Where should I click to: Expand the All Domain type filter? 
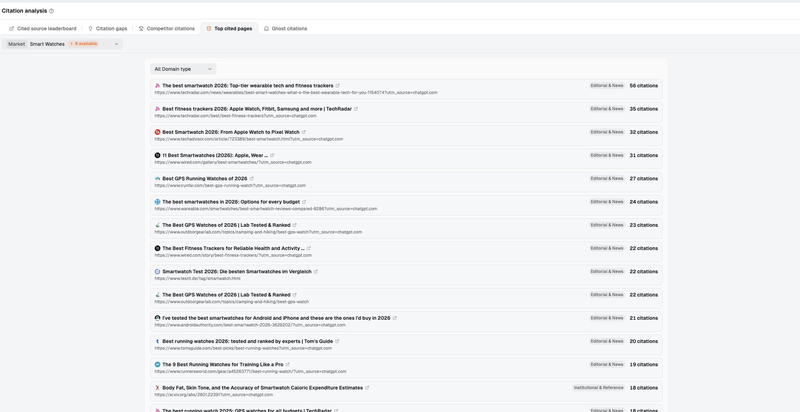[183, 69]
